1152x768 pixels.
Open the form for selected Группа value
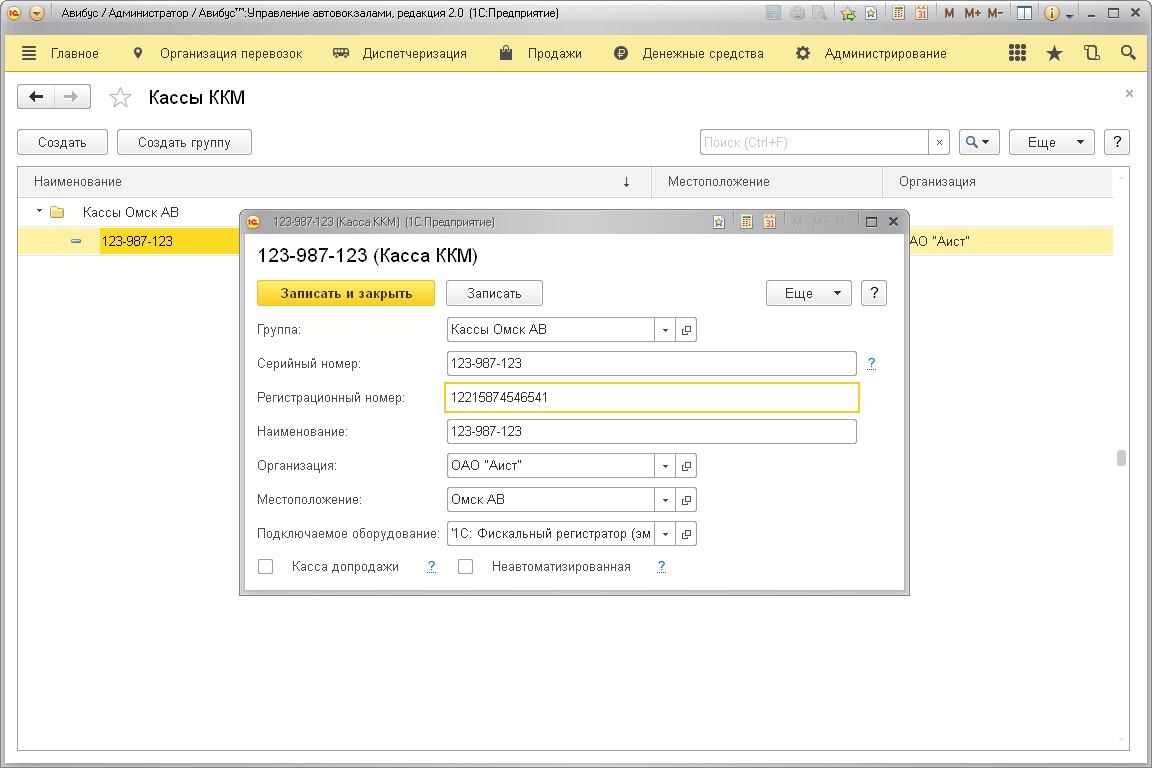687,330
